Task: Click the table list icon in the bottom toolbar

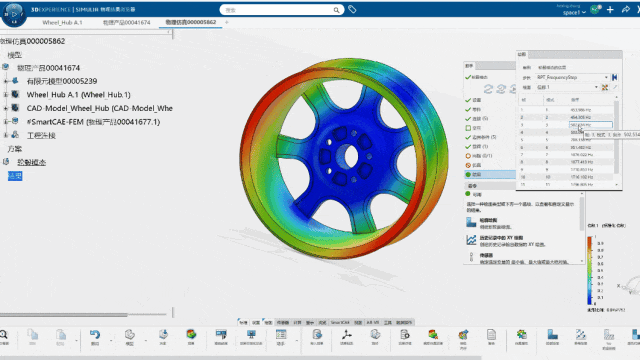Action: click(281, 335)
